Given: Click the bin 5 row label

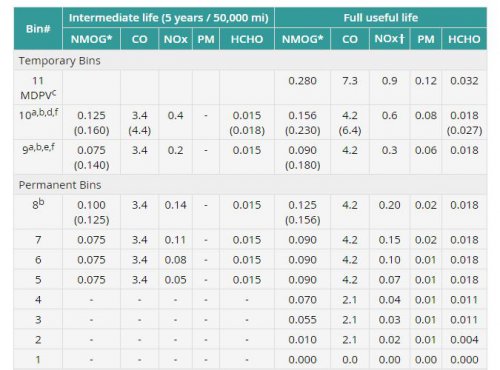Looking at the screenshot, I should tap(38, 280).
